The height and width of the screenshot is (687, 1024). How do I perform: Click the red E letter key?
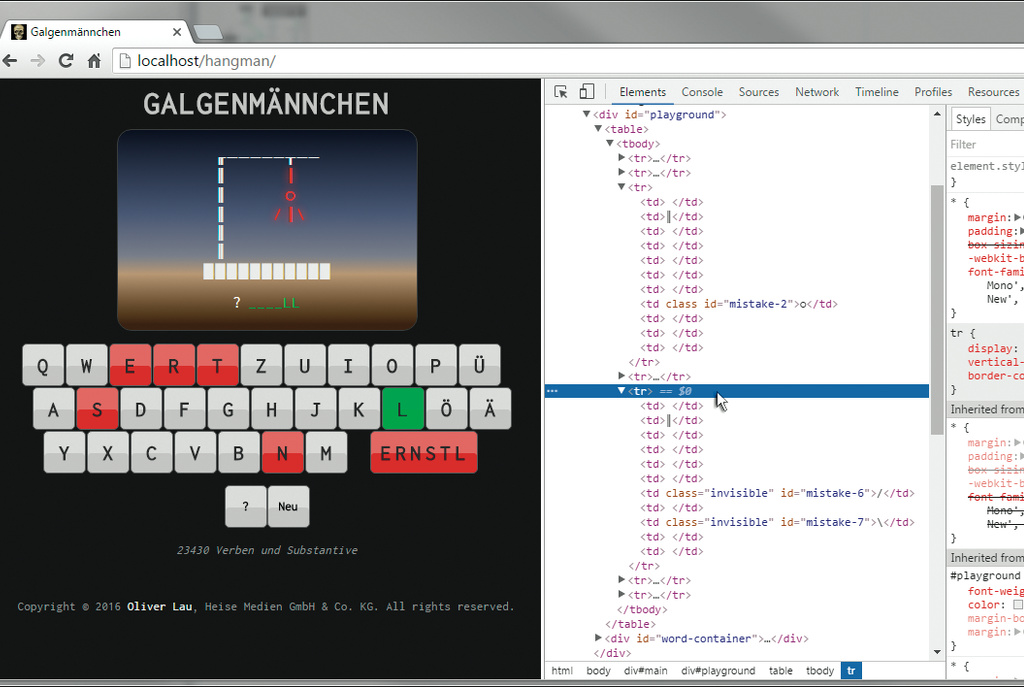click(x=130, y=365)
